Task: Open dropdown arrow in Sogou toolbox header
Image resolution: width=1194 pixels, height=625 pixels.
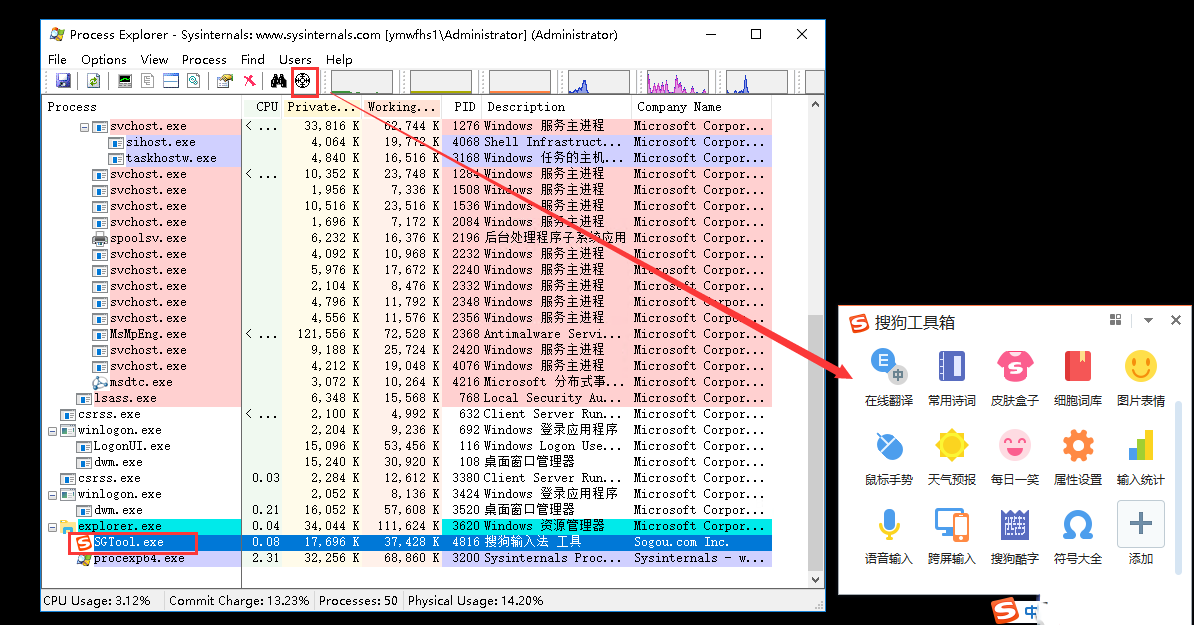Action: tap(1148, 320)
